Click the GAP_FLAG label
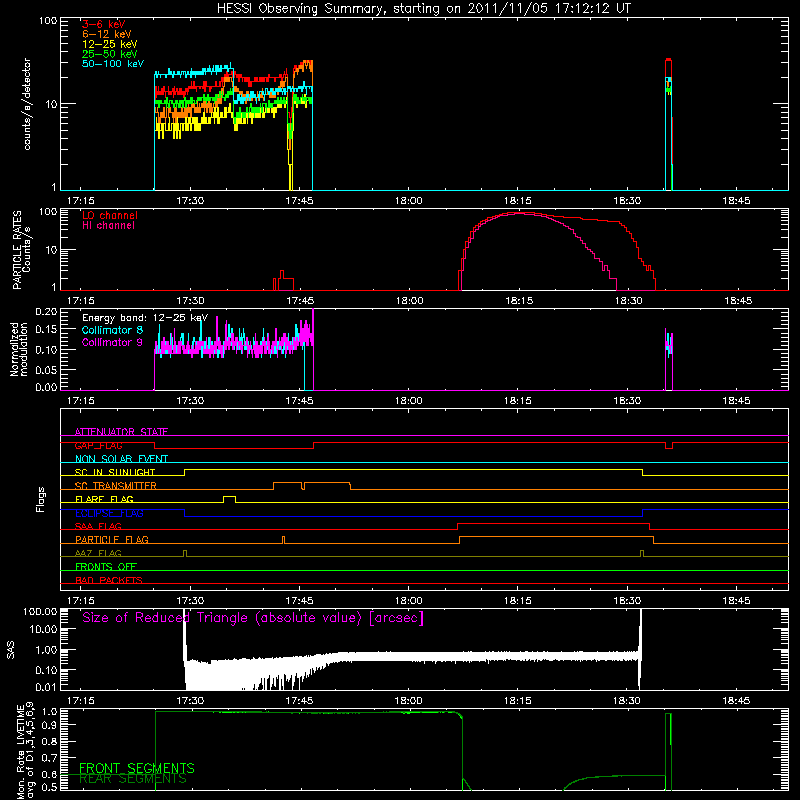The width and height of the screenshot is (800, 800). tap(98, 445)
